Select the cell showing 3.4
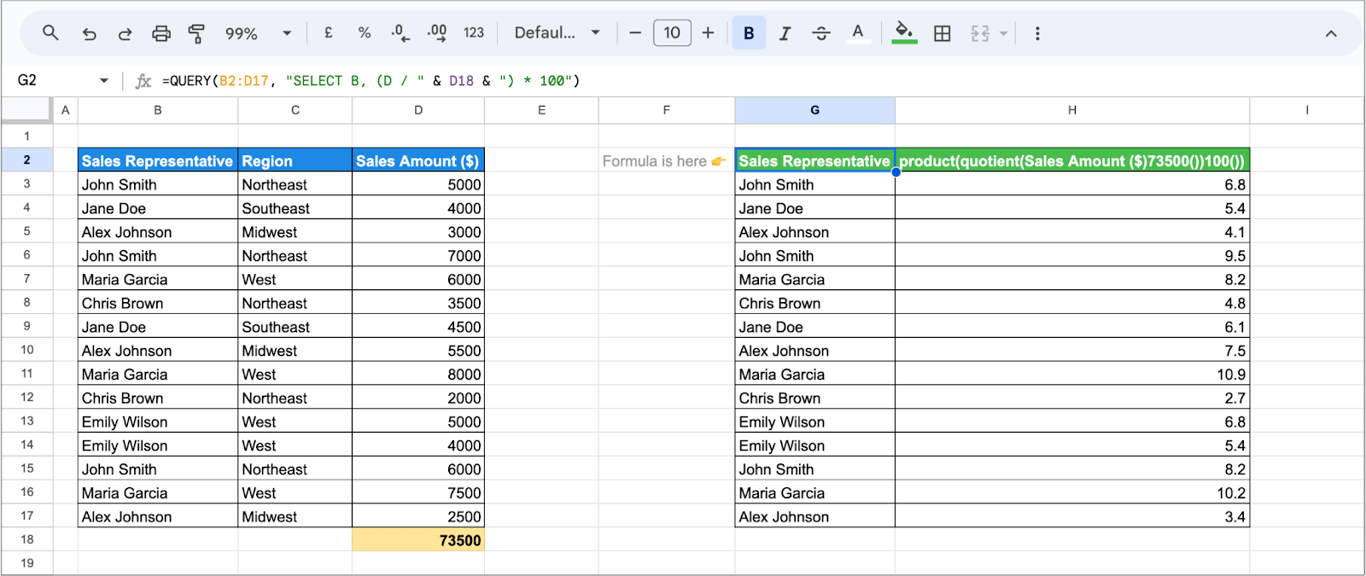Screen dimensions: 1366x576 click(x=1072, y=516)
